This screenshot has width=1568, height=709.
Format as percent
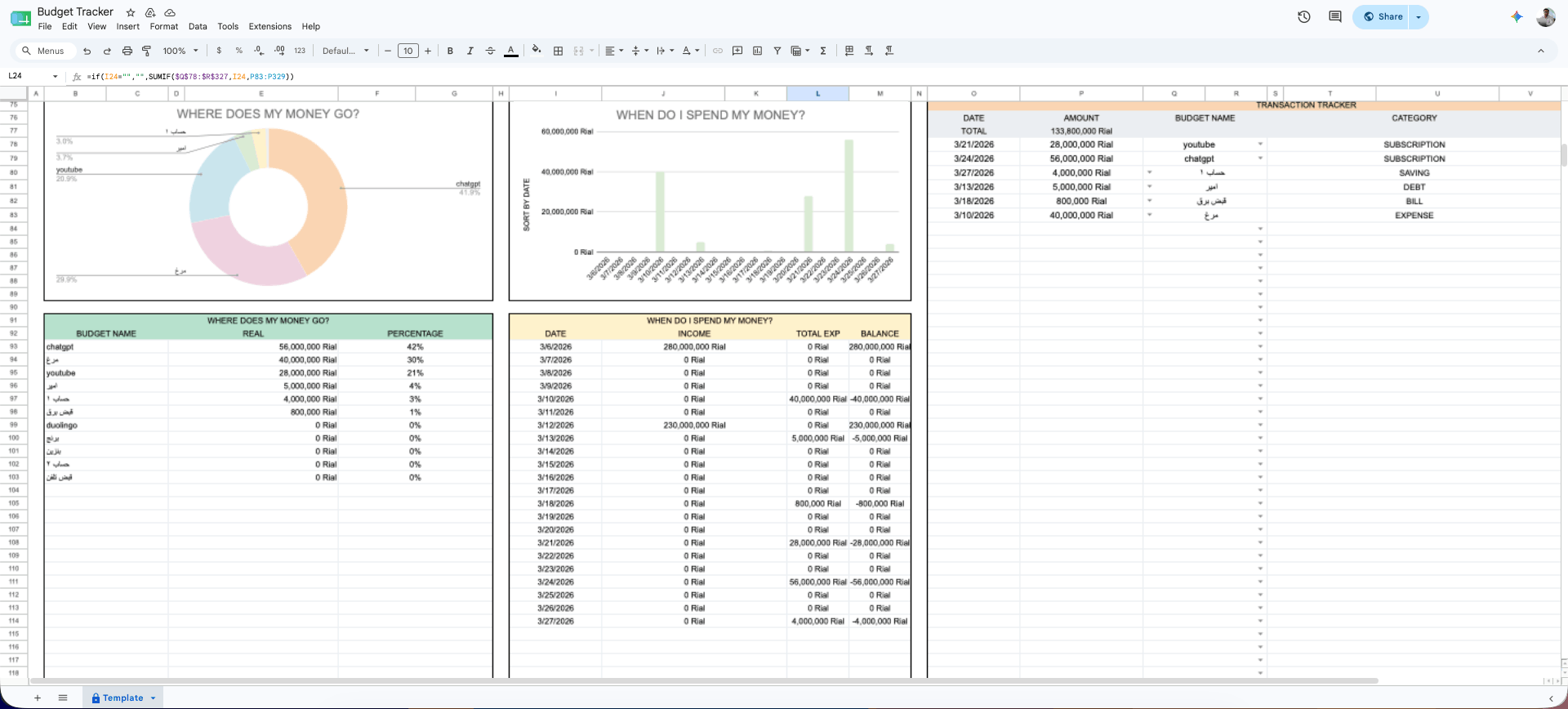click(x=239, y=51)
